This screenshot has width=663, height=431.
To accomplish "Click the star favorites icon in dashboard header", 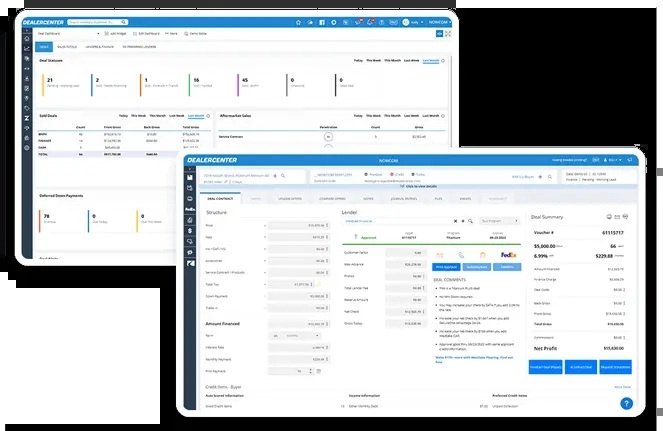I will coord(298,22).
